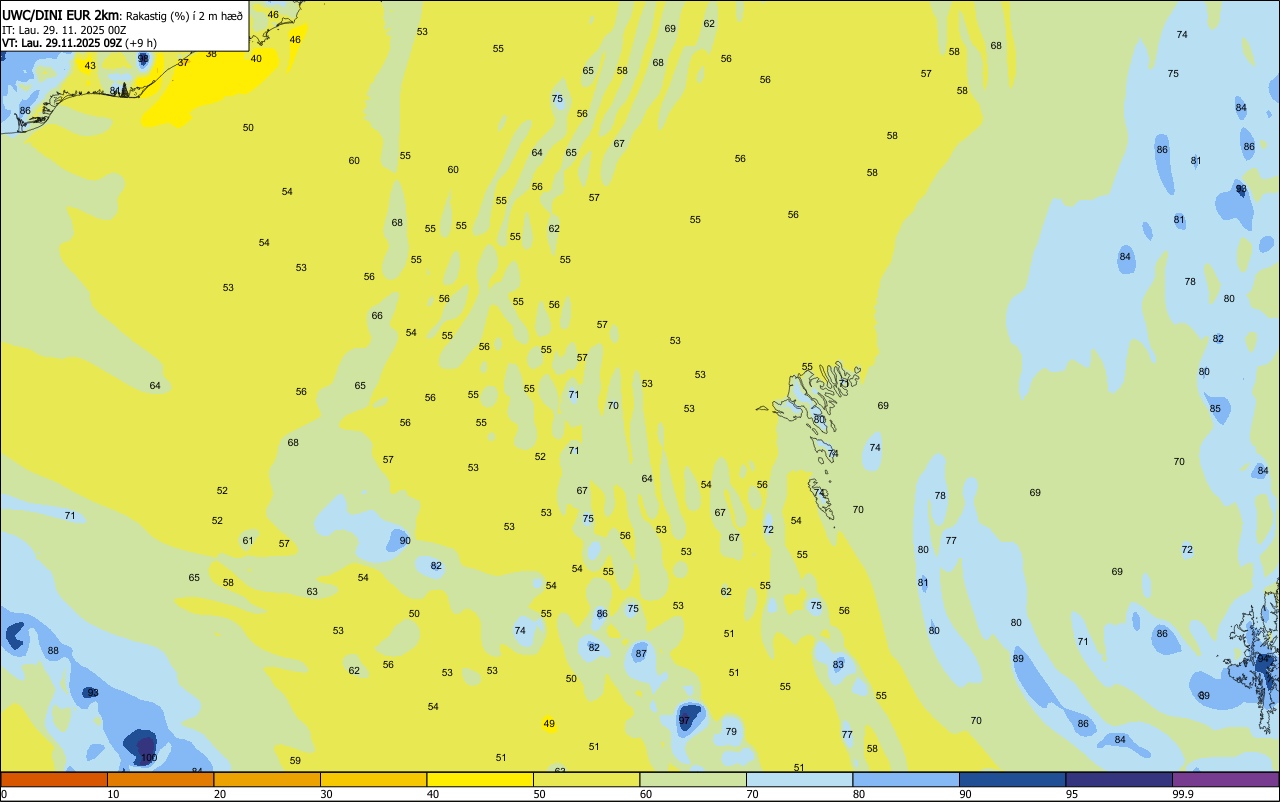
Task: Click the legend tick label '99.9'
Action: 1182,794
